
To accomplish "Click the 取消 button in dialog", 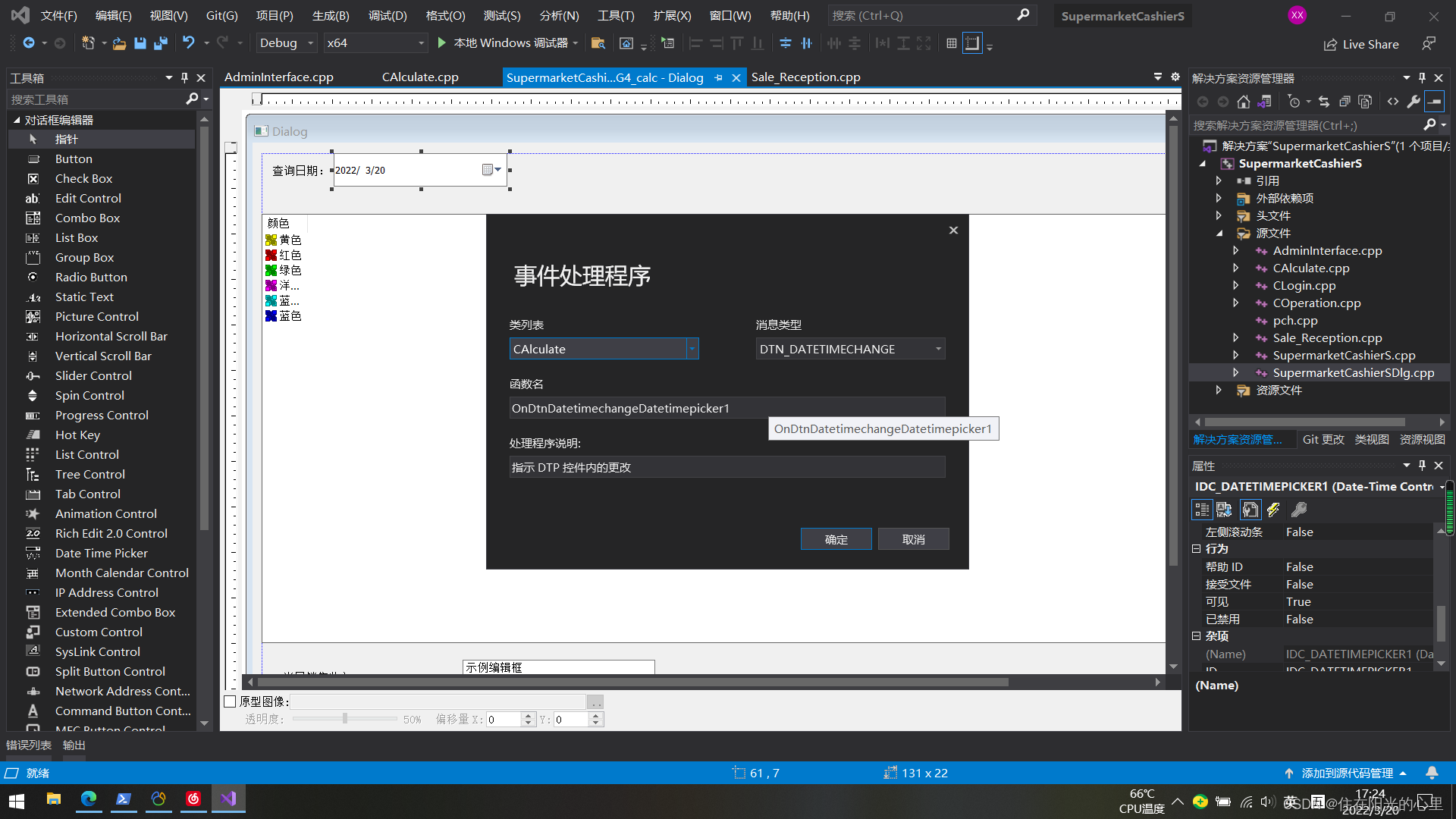I will pyautogui.click(x=913, y=539).
